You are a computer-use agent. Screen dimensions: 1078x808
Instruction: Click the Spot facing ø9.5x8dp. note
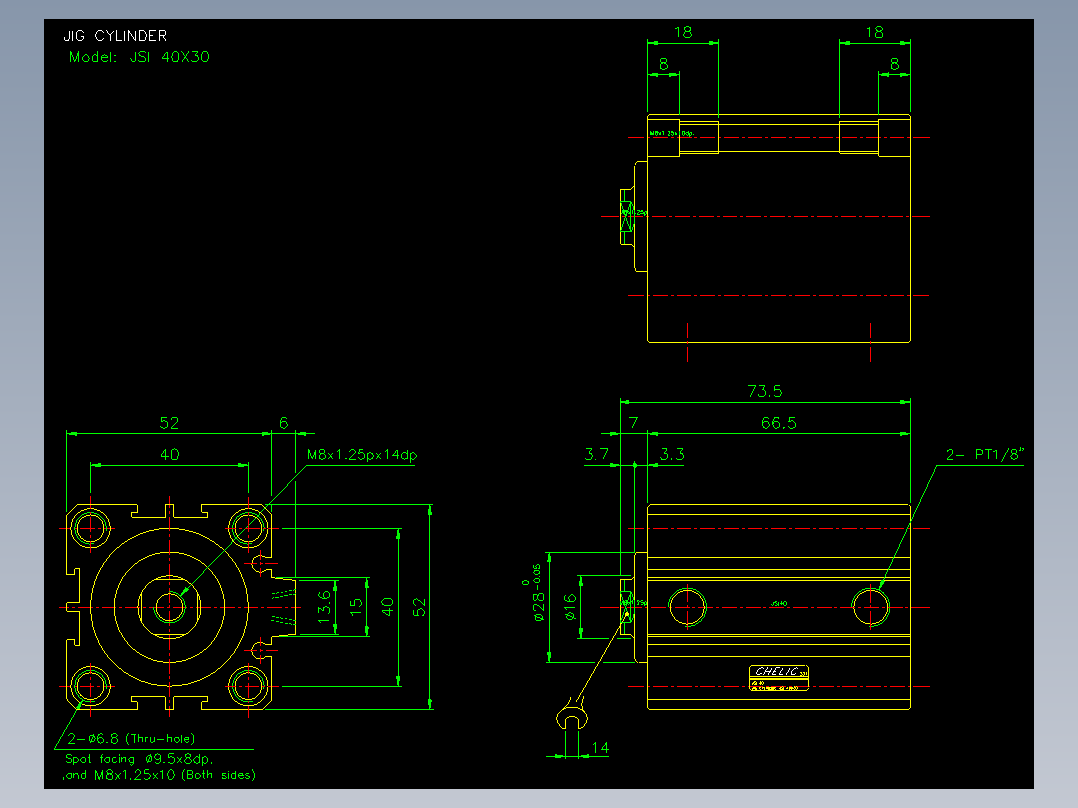pyautogui.click(x=140, y=759)
